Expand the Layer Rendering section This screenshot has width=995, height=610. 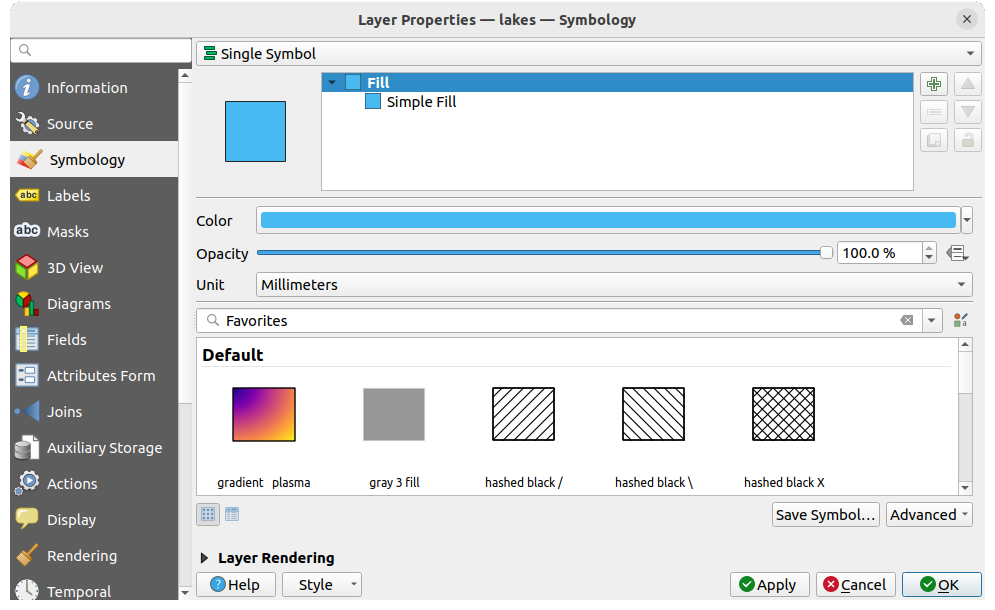click(205, 558)
